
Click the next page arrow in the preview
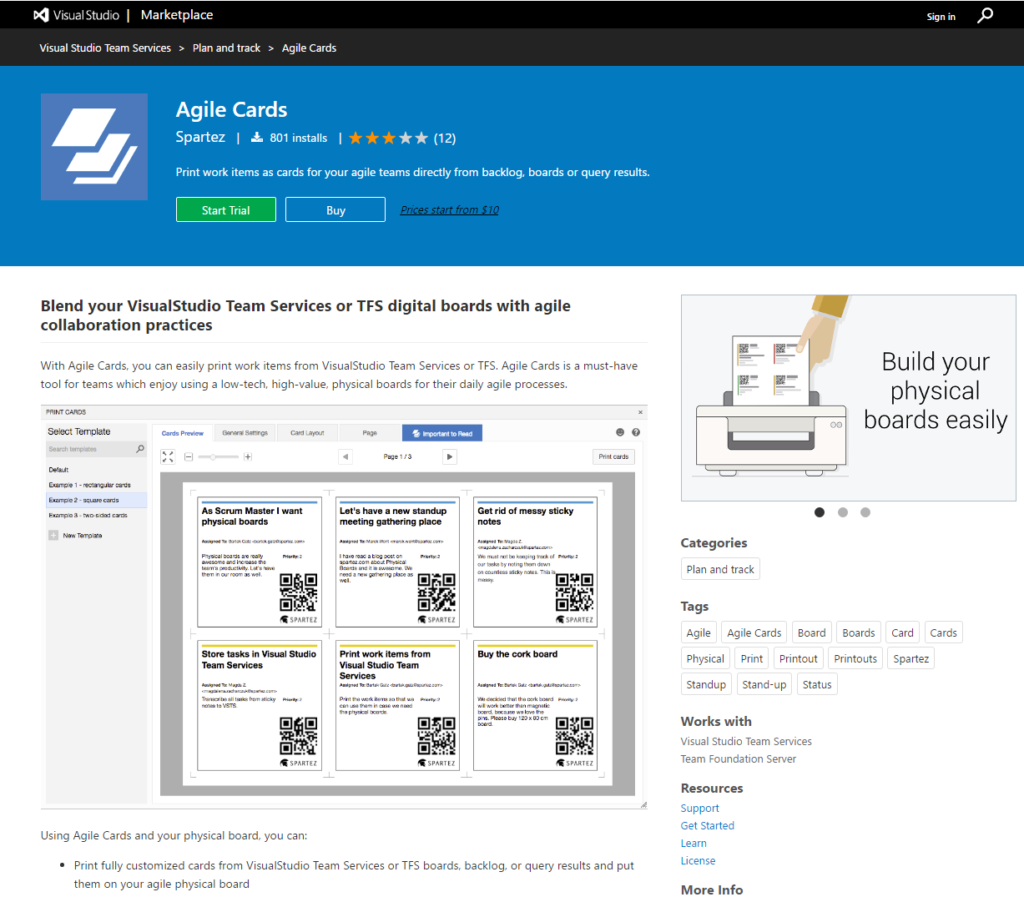448,455
